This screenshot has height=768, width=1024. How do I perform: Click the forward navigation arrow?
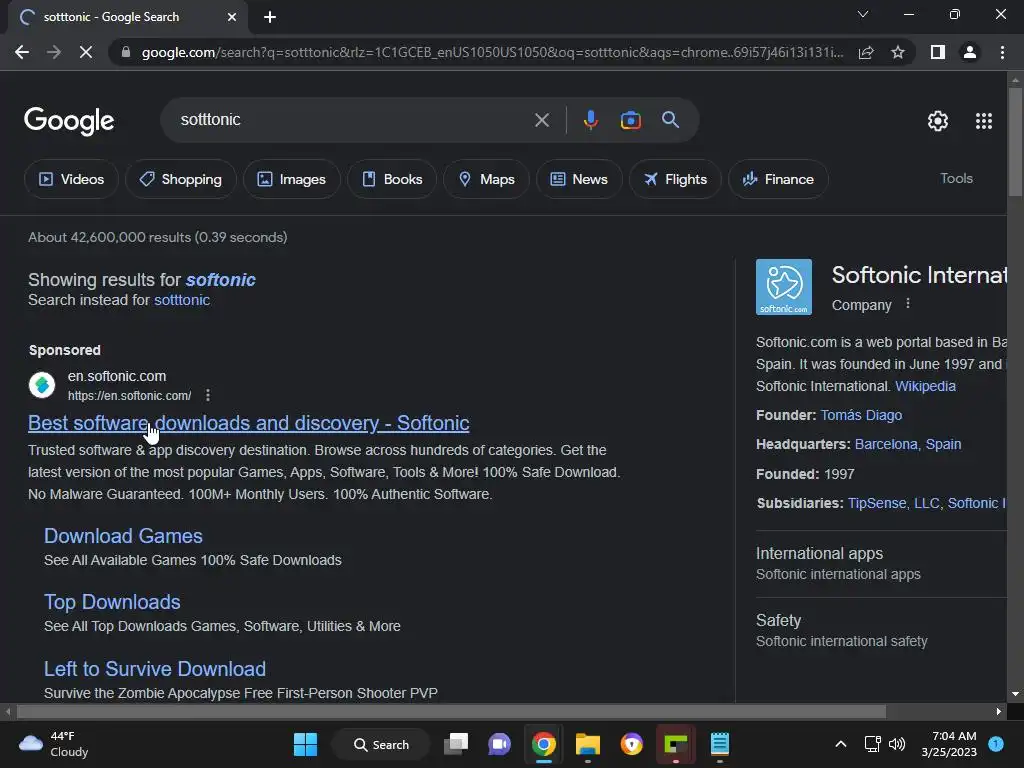tap(54, 52)
